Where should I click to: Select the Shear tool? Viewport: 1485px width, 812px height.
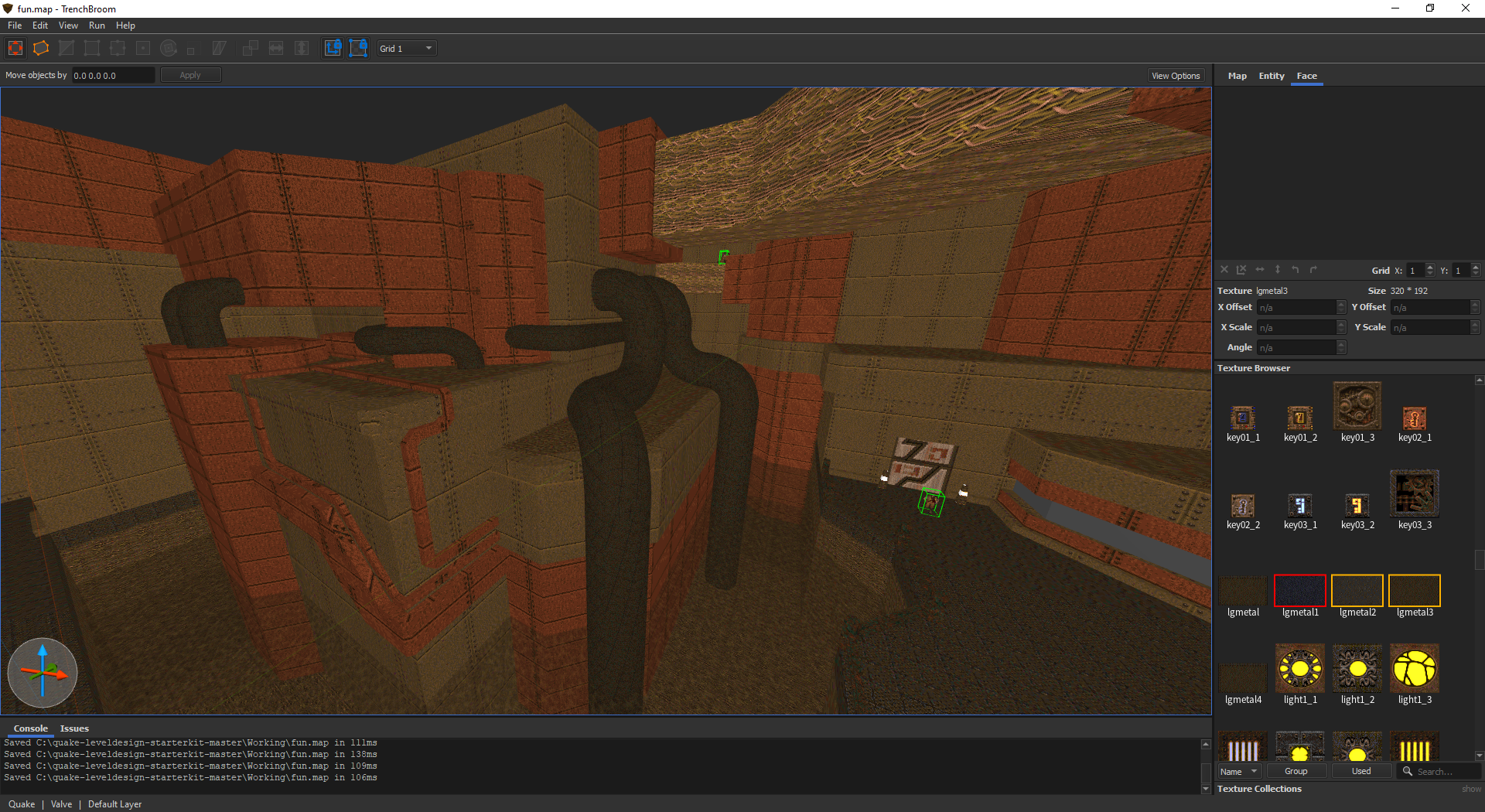coord(220,48)
